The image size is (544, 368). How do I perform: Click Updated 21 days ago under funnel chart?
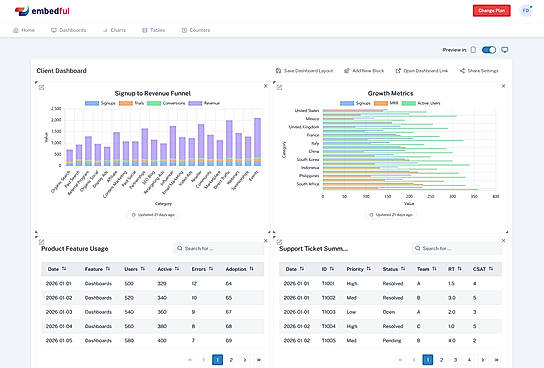(153, 215)
